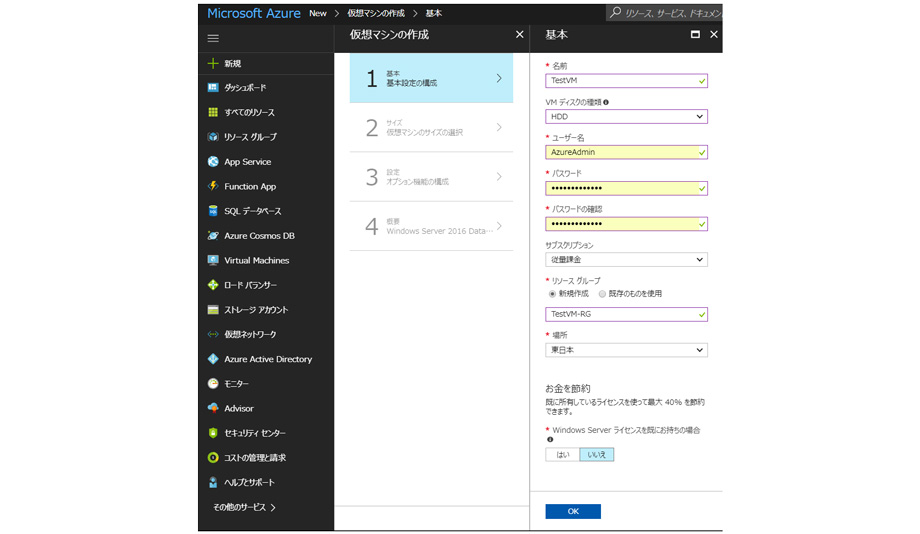Click the OK button
The height and width of the screenshot is (534, 920).
(x=573, y=511)
